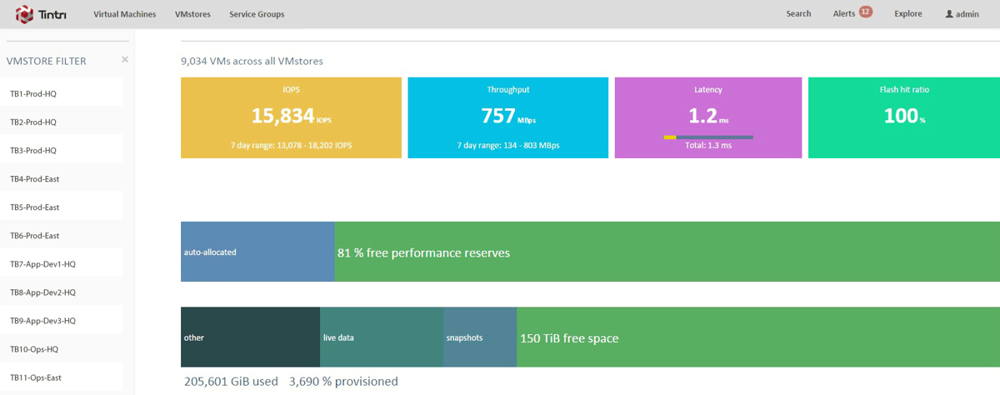Click '9,034 VMs across all VMstores' text
This screenshot has width=1000, height=395.
pyautogui.click(x=252, y=61)
